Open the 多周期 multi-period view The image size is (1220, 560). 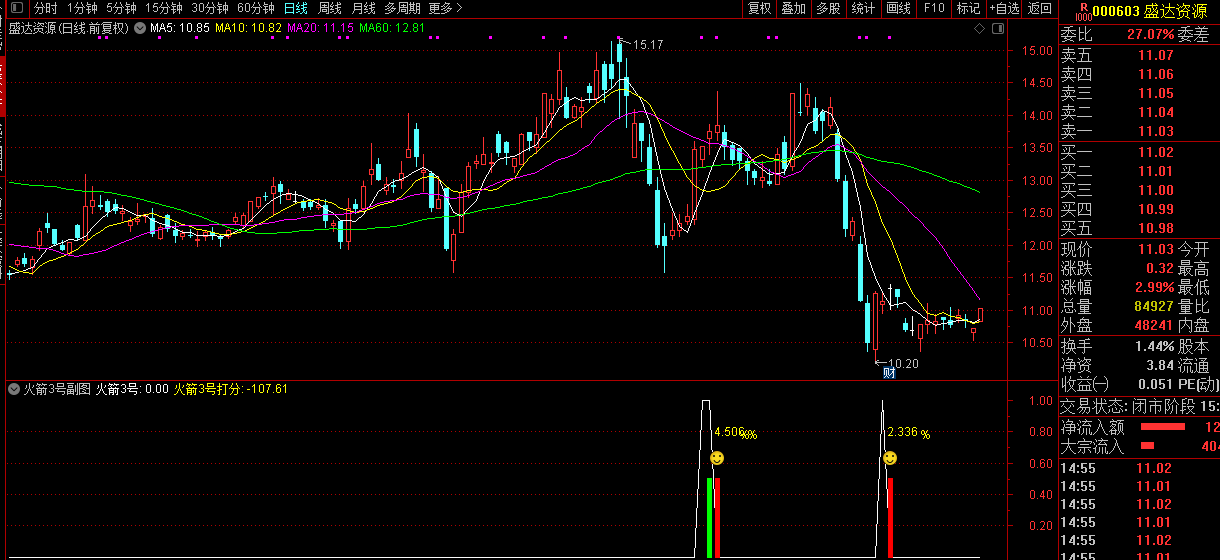[402, 8]
